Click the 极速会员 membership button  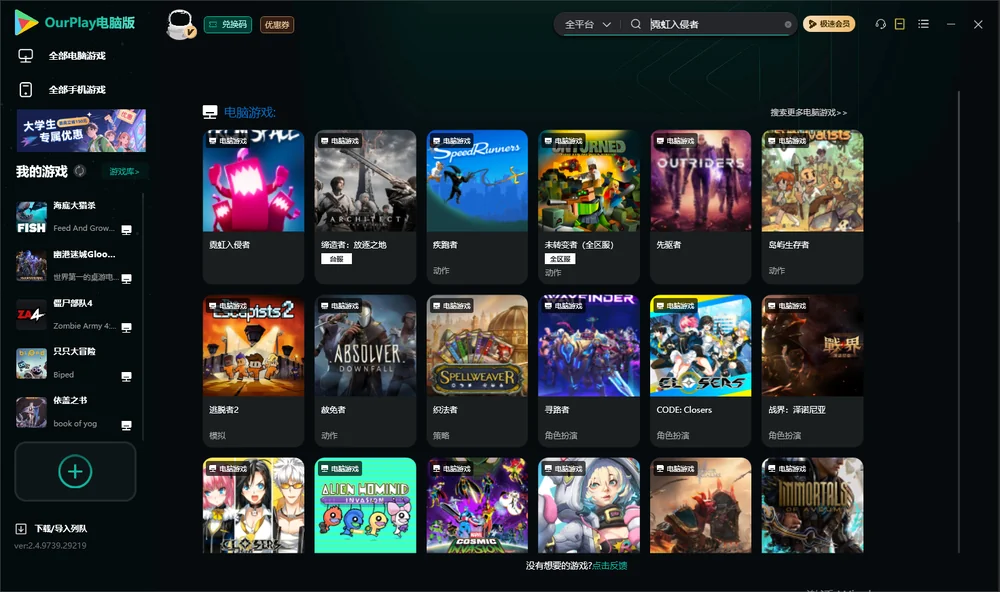[828, 24]
